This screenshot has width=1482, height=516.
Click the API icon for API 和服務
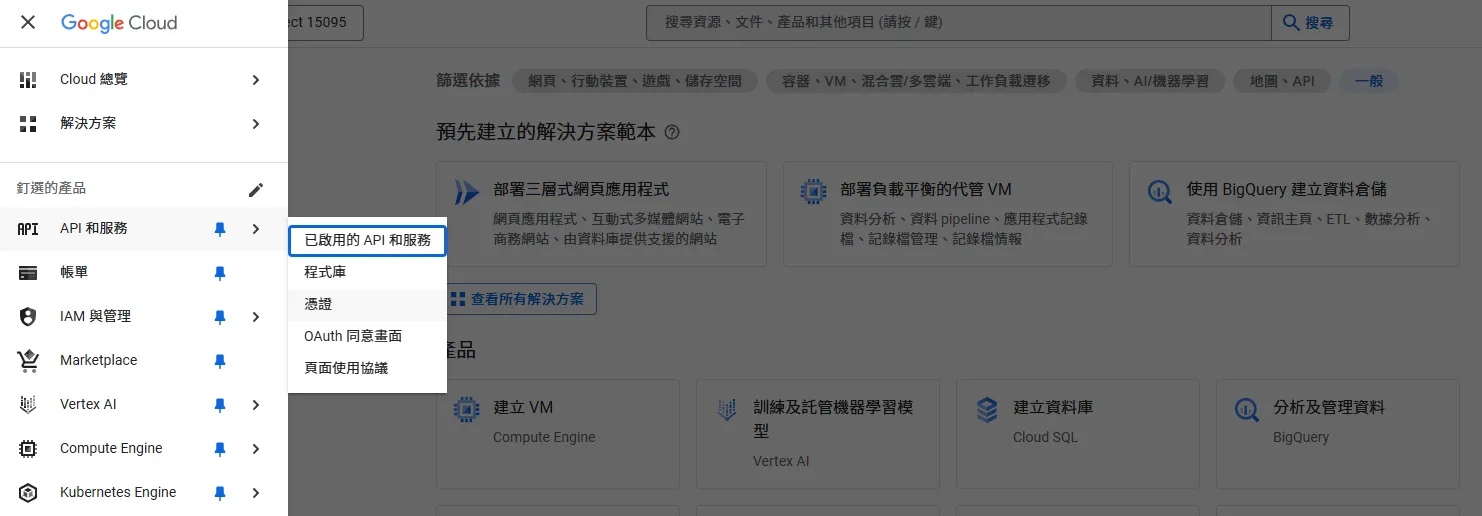point(28,229)
